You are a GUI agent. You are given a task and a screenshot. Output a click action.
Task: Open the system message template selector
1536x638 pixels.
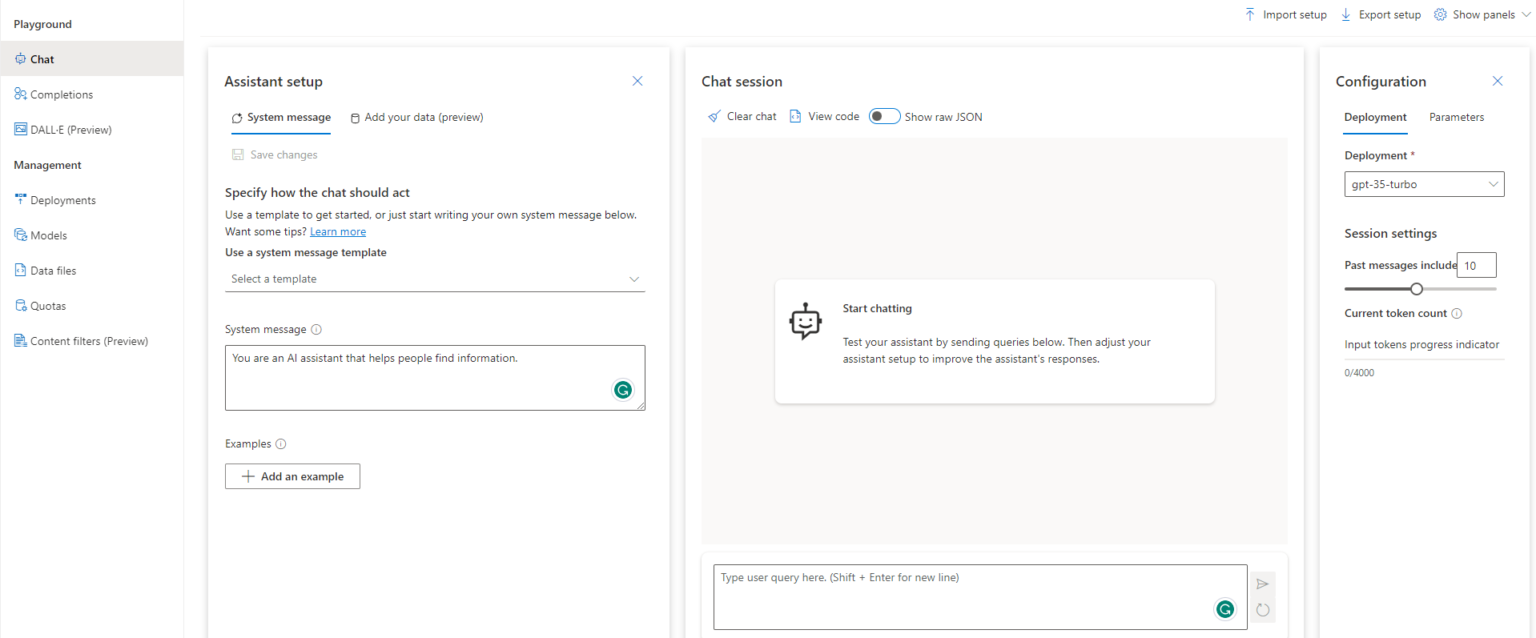click(x=434, y=278)
